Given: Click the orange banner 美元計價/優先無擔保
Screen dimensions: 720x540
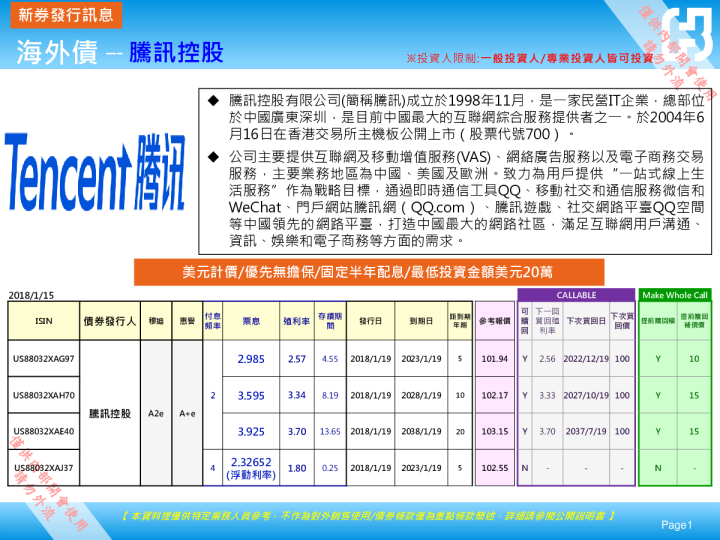Looking at the screenshot, I should (x=369, y=272).
